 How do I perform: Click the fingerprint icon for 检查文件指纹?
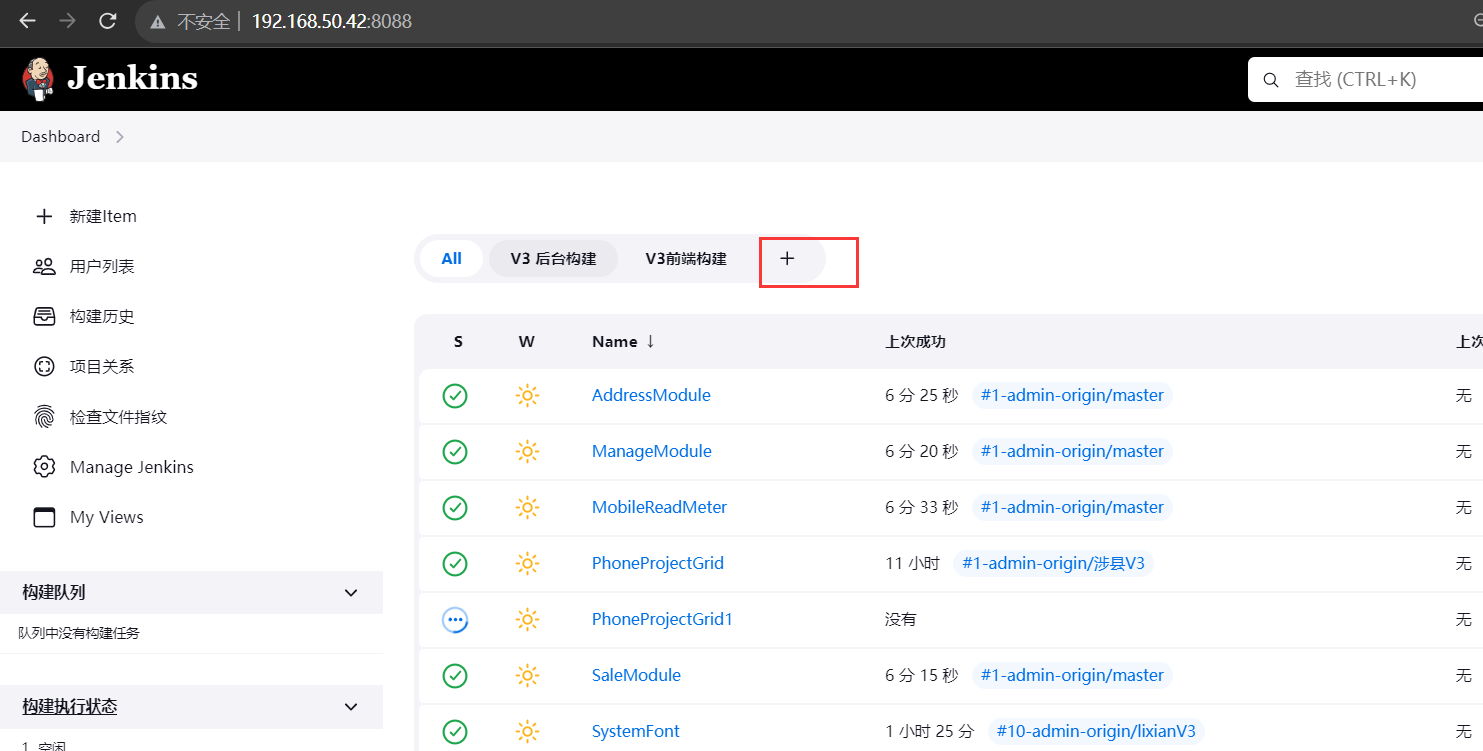tap(44, 417)
